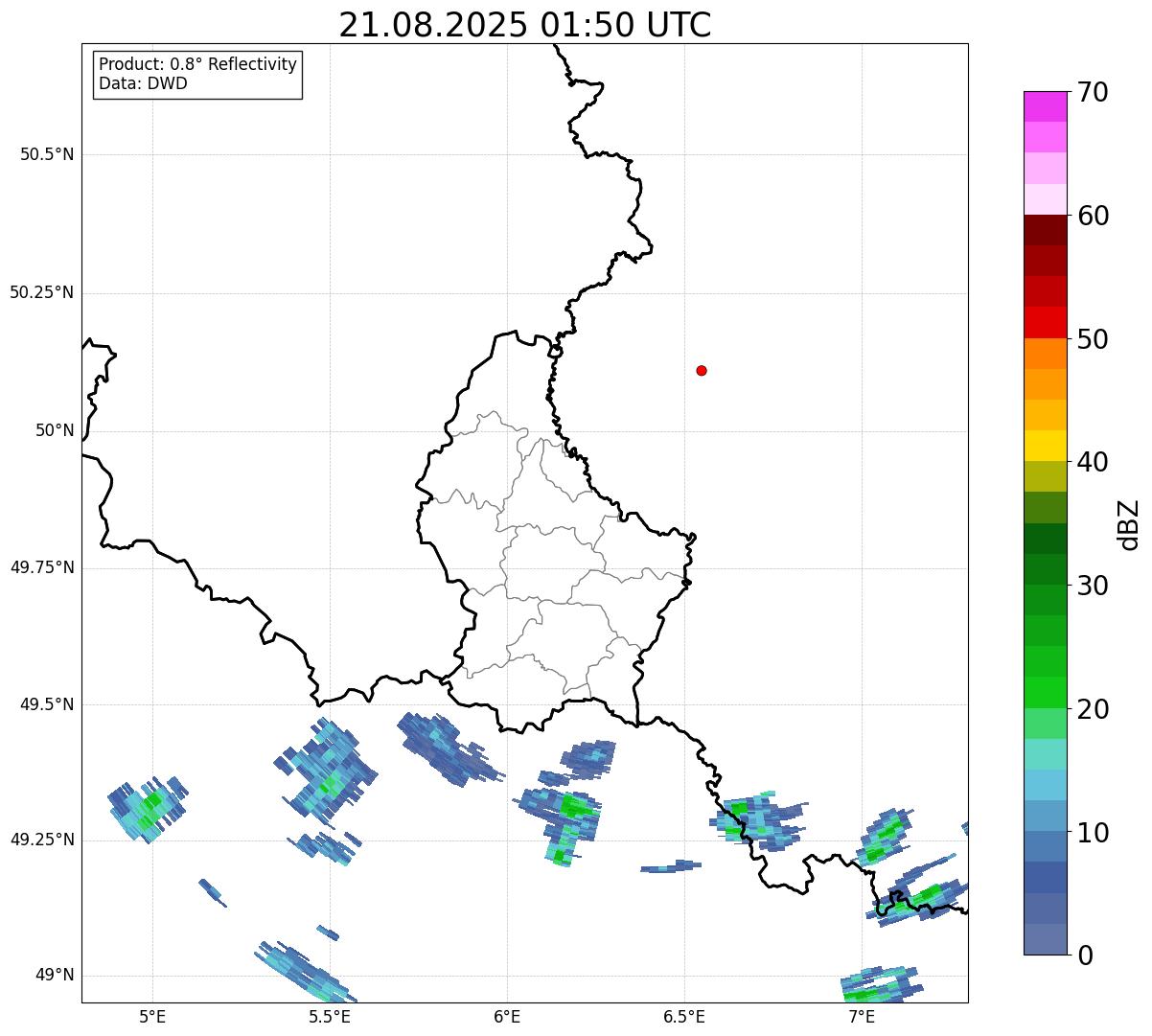Click the grey-blue bottom colorbar segment at 0

(1045, 939)
